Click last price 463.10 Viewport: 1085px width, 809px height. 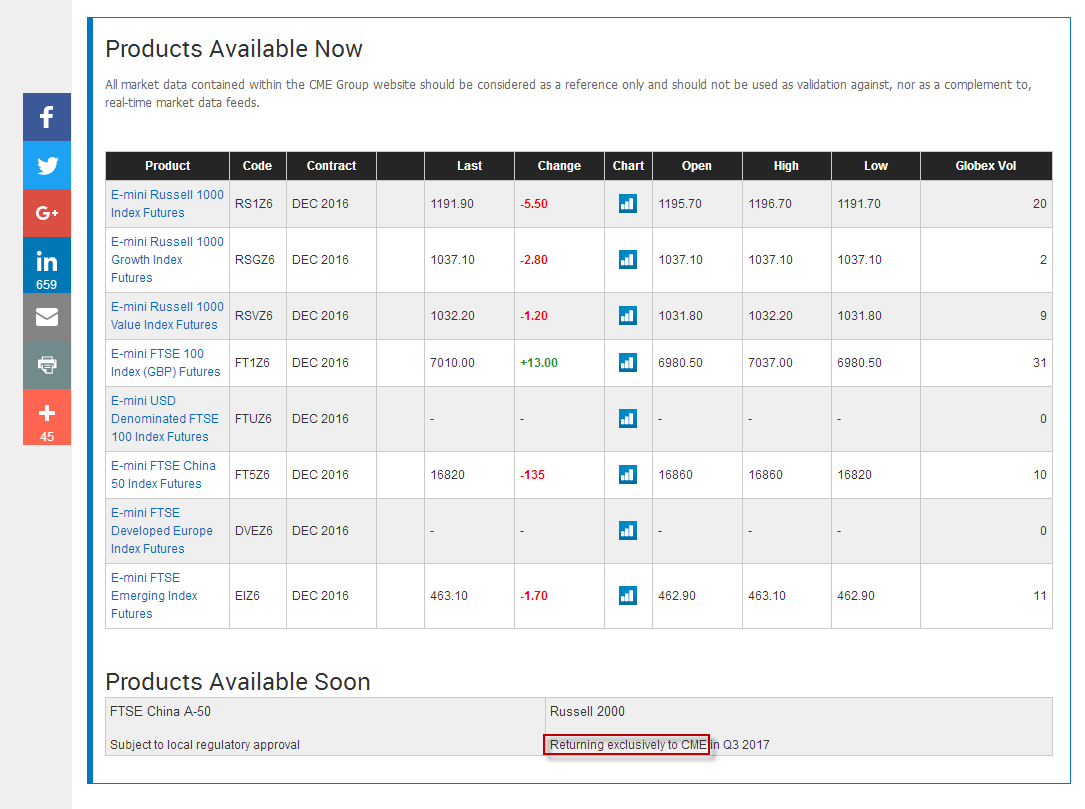[448, 597]
